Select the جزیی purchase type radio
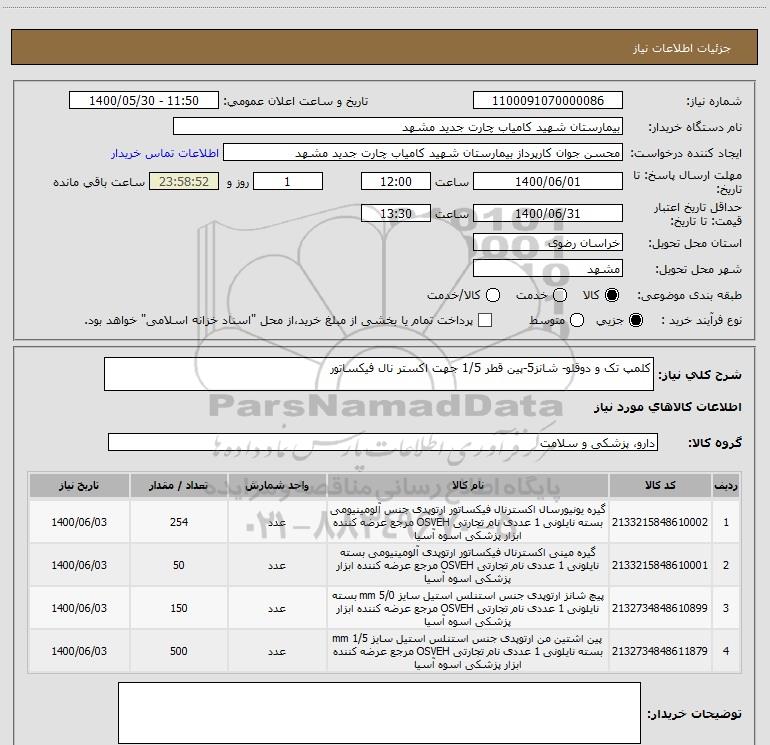This screenshot has width=770, height=745. click(x=636, y=320)
